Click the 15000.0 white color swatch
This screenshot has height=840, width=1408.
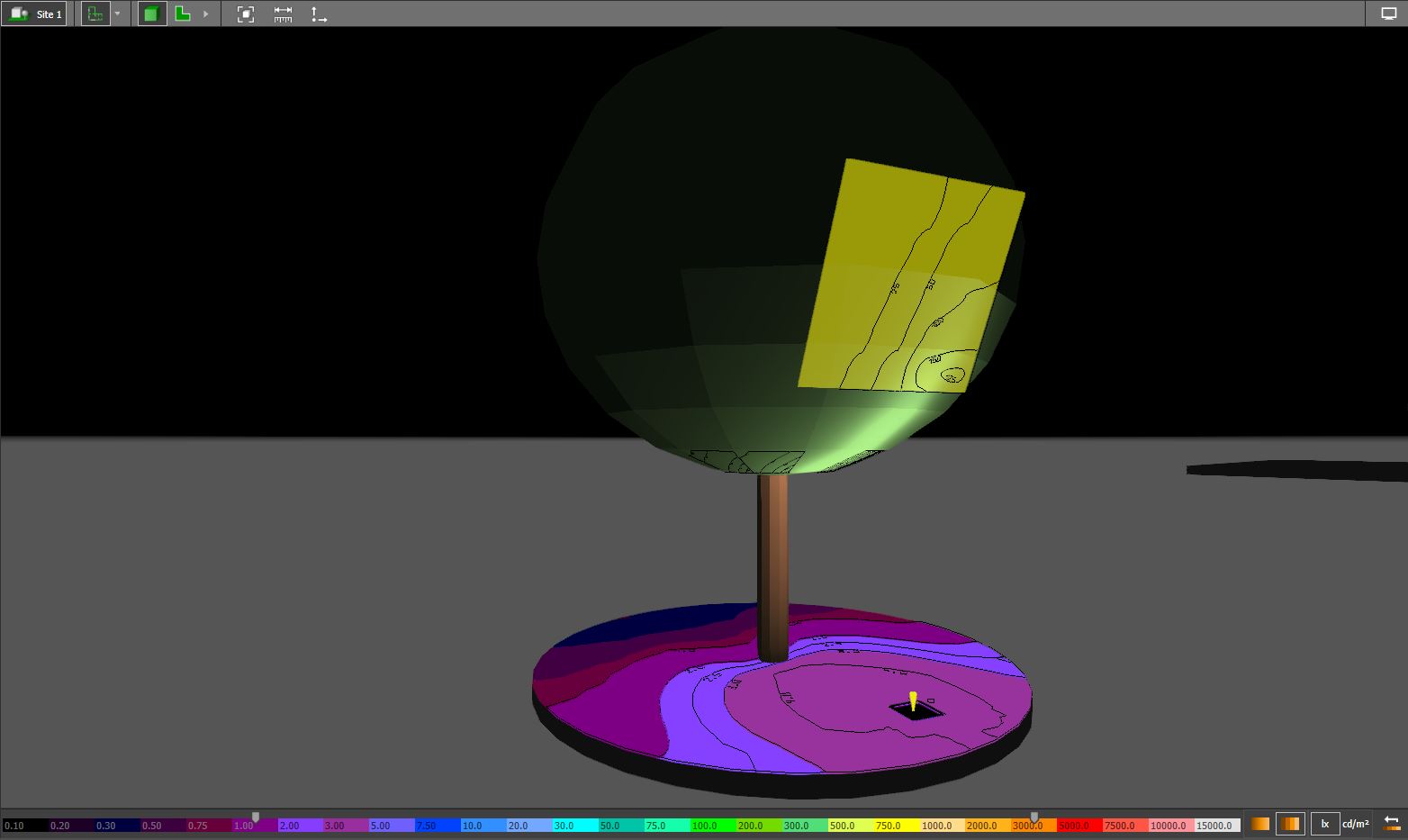(1216, 826)
